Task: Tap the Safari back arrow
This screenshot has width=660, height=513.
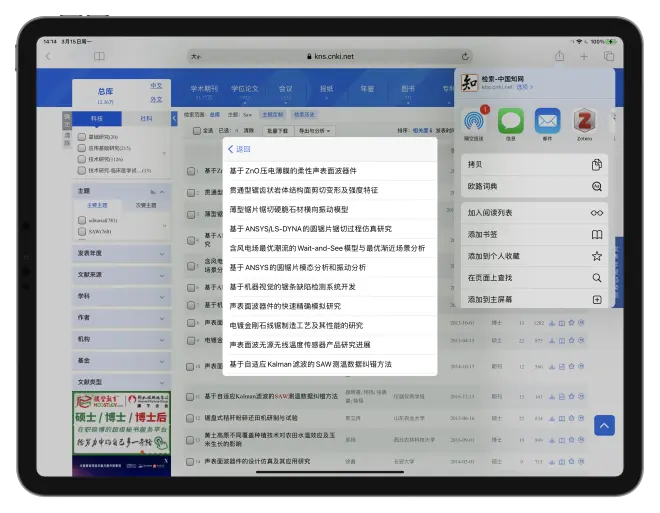Action: 48,56
